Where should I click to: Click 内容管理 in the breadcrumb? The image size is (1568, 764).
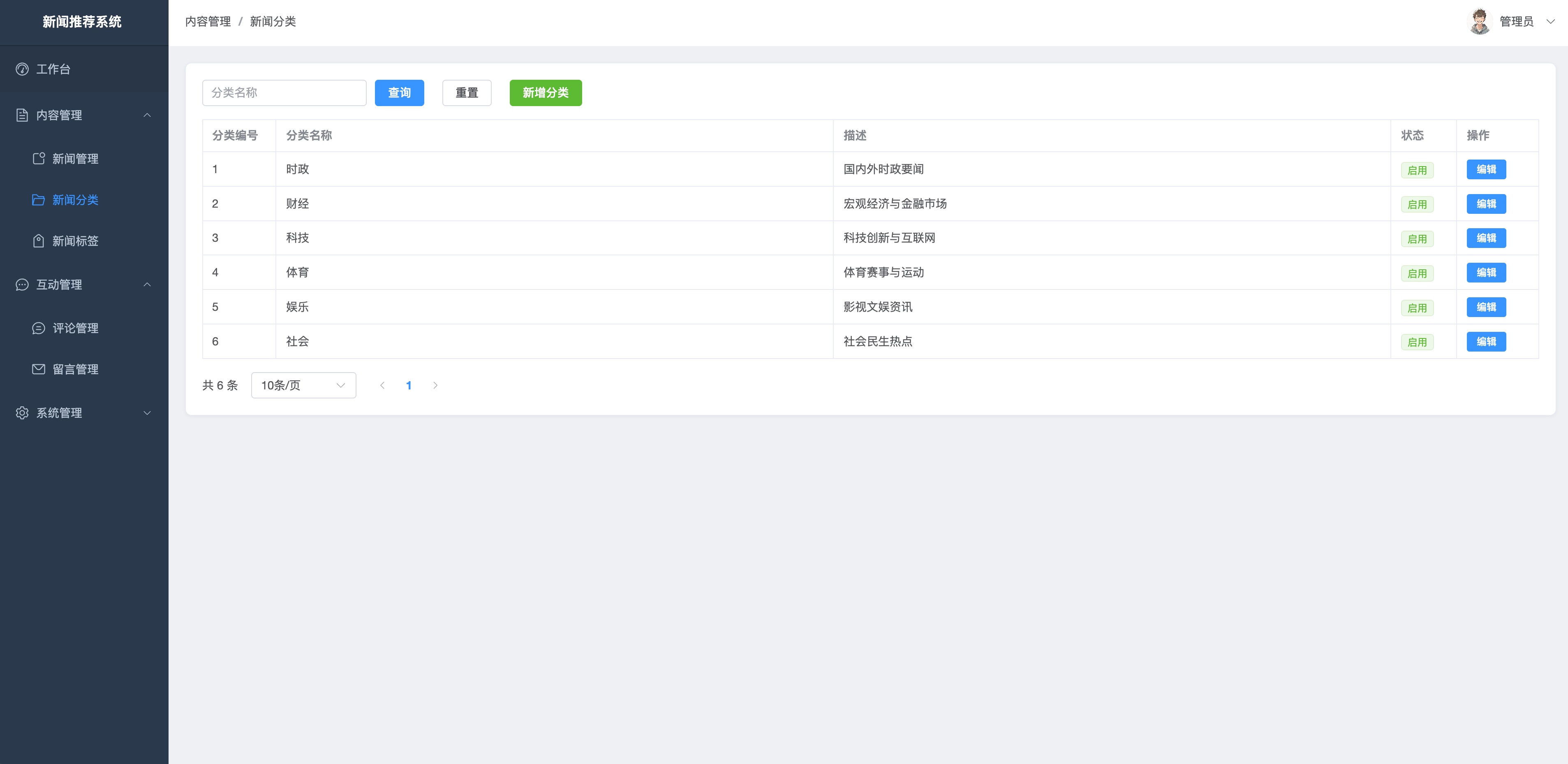tap(208, 21)
